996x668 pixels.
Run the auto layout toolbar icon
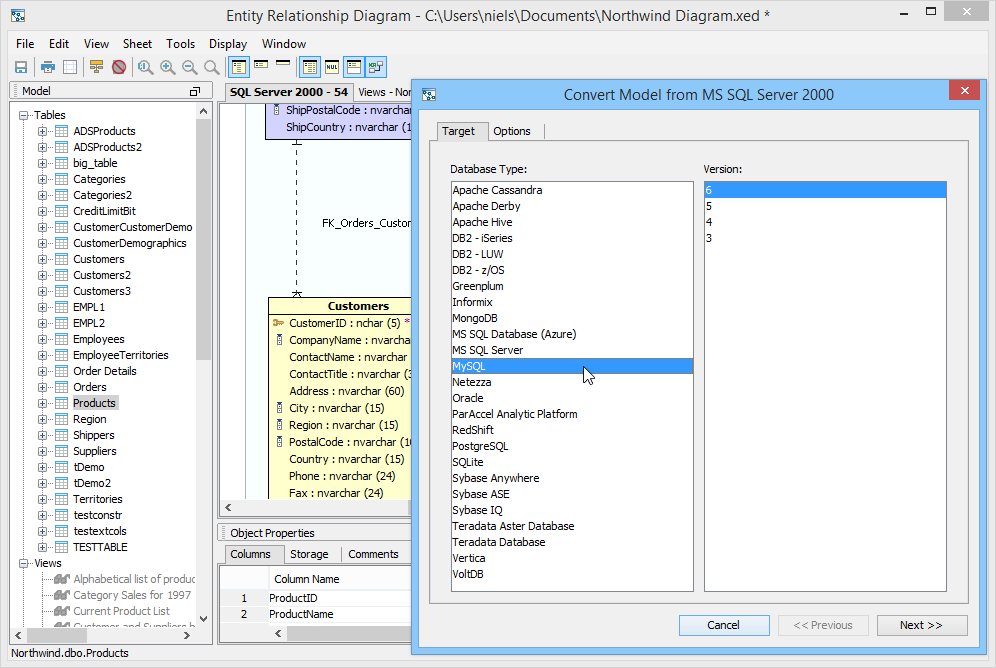(97, 67)
